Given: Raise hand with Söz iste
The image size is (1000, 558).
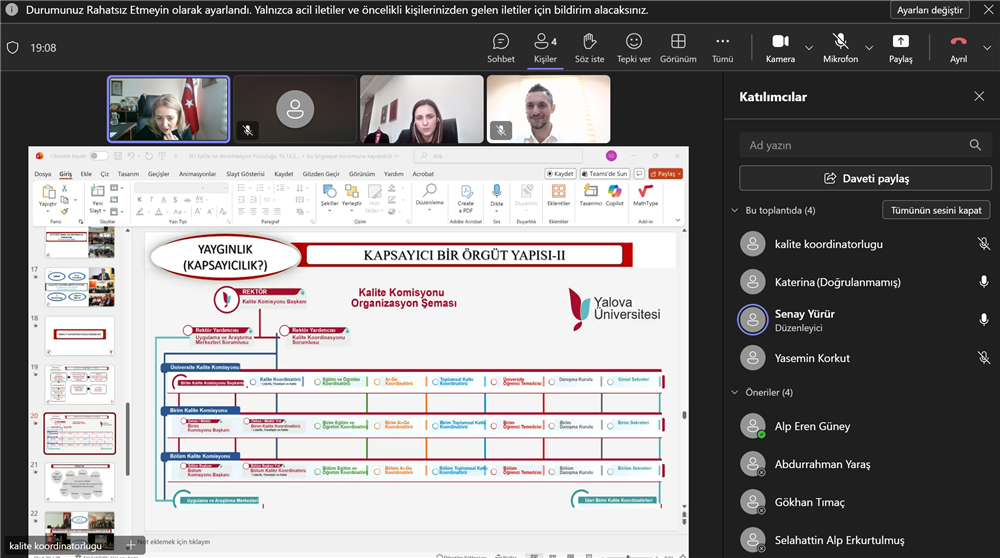Looking at the screenshot, I should coord(589,46).
